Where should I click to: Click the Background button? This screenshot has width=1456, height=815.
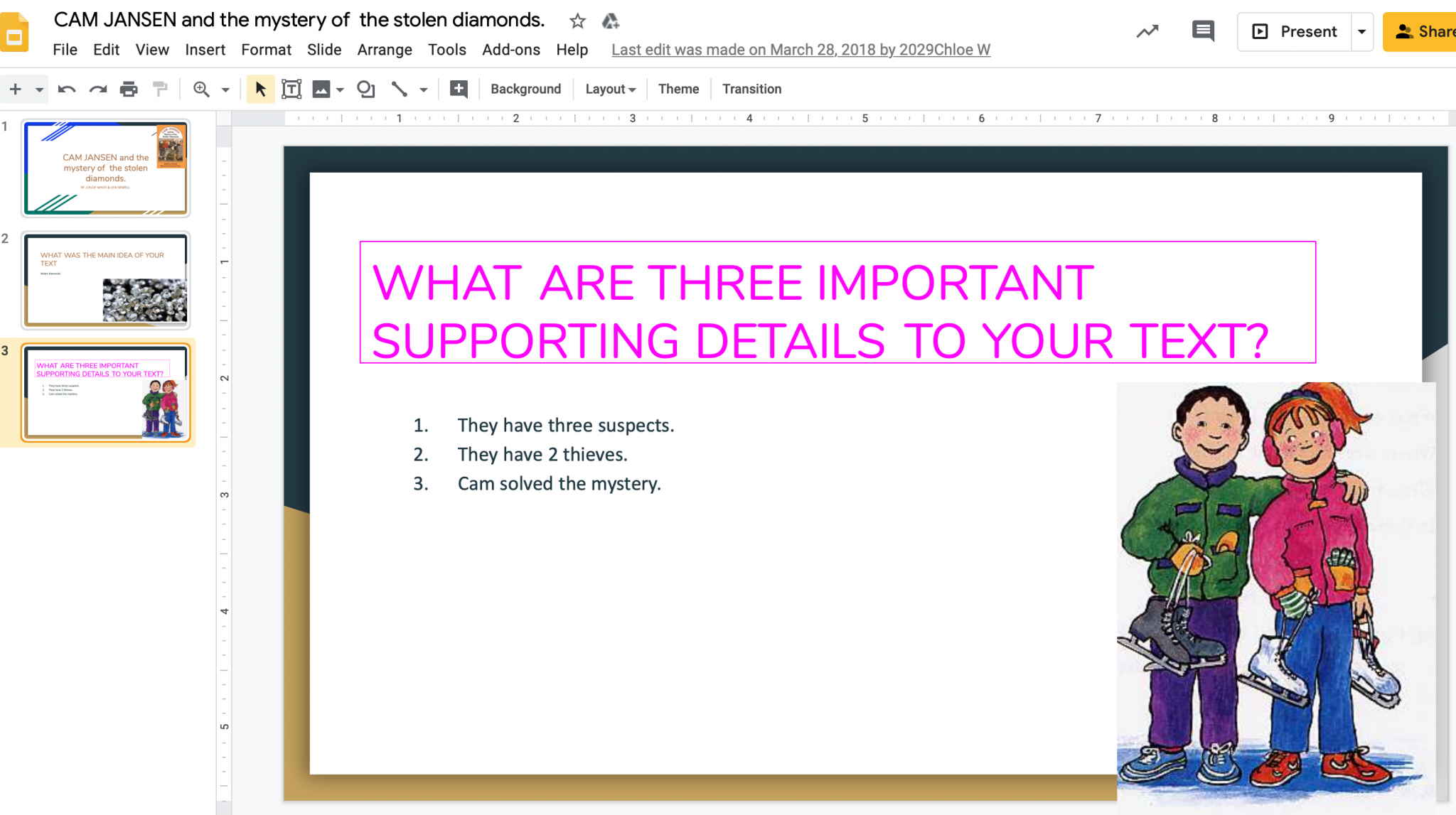point(525,89)
